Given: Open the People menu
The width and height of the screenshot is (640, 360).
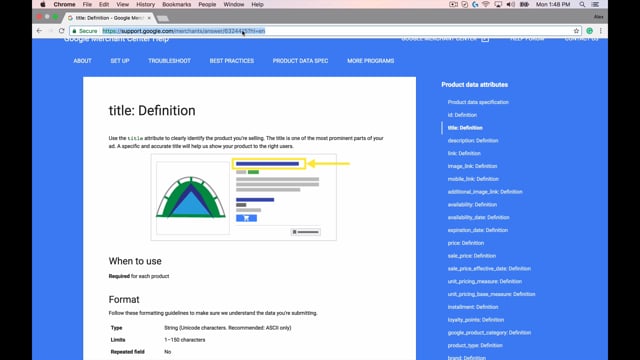Looking at the screenshot, I should [x=207, y=4].
